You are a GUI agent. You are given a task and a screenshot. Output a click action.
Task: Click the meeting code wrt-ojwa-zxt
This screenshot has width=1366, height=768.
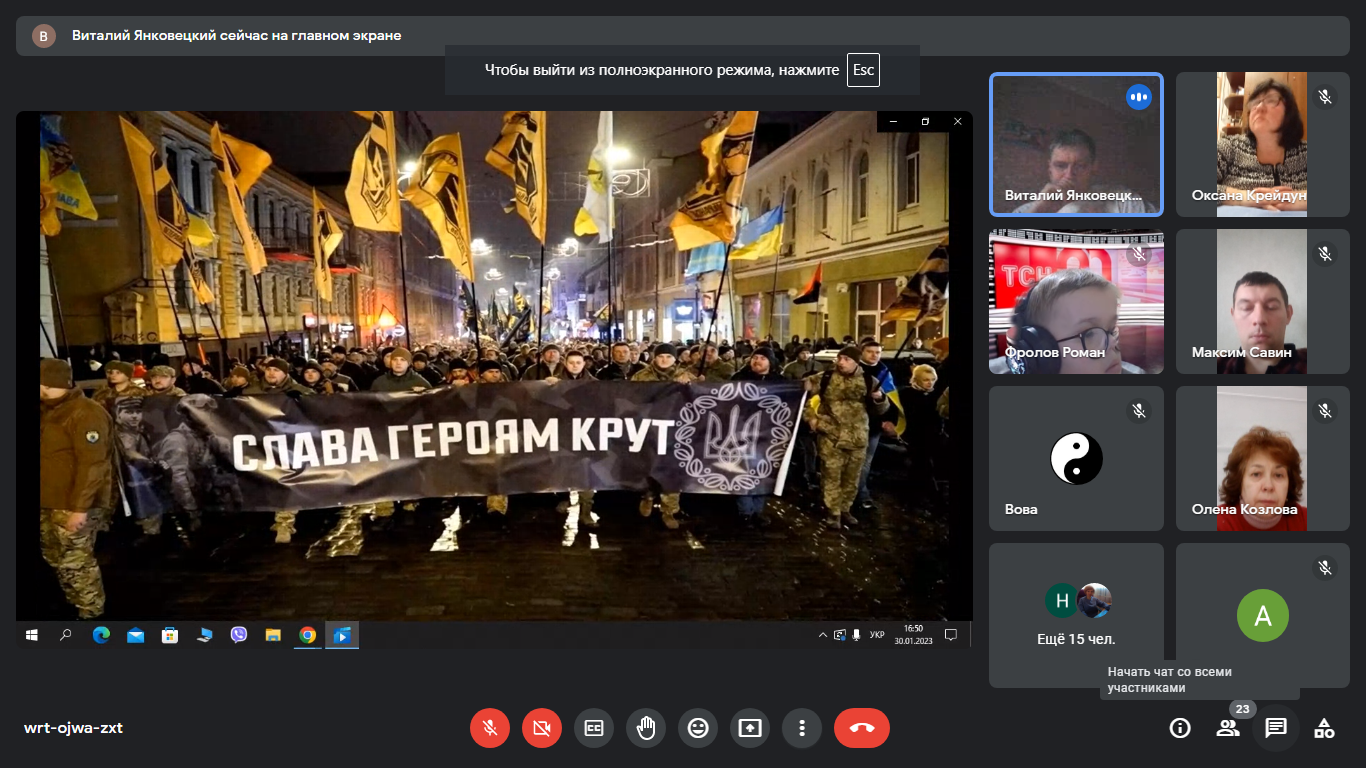(x=73, y=728)
